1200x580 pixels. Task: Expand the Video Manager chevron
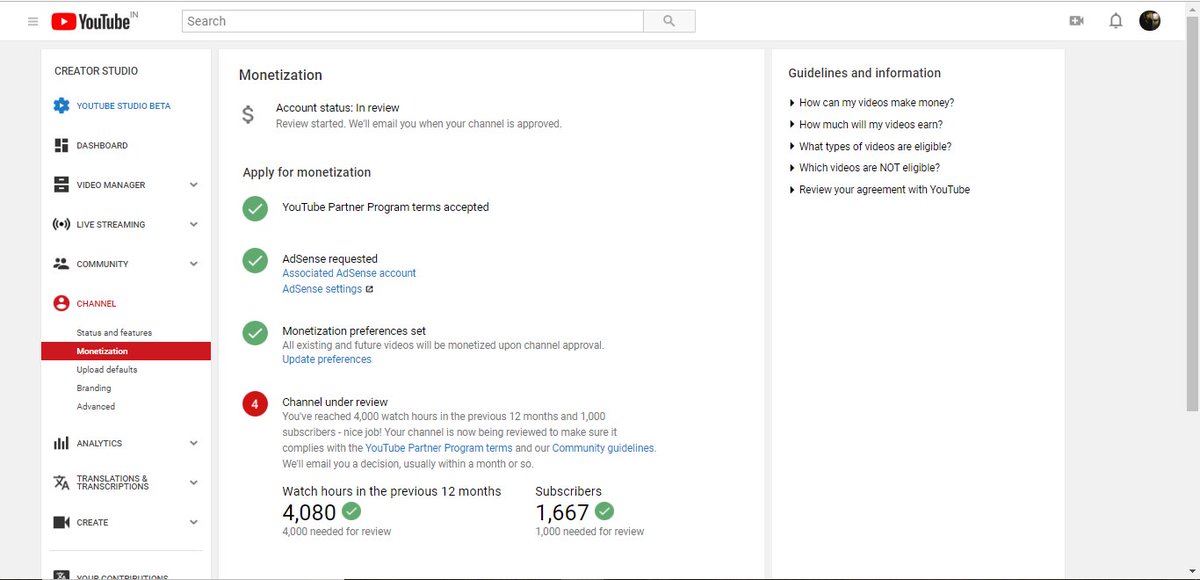point(193,185)
